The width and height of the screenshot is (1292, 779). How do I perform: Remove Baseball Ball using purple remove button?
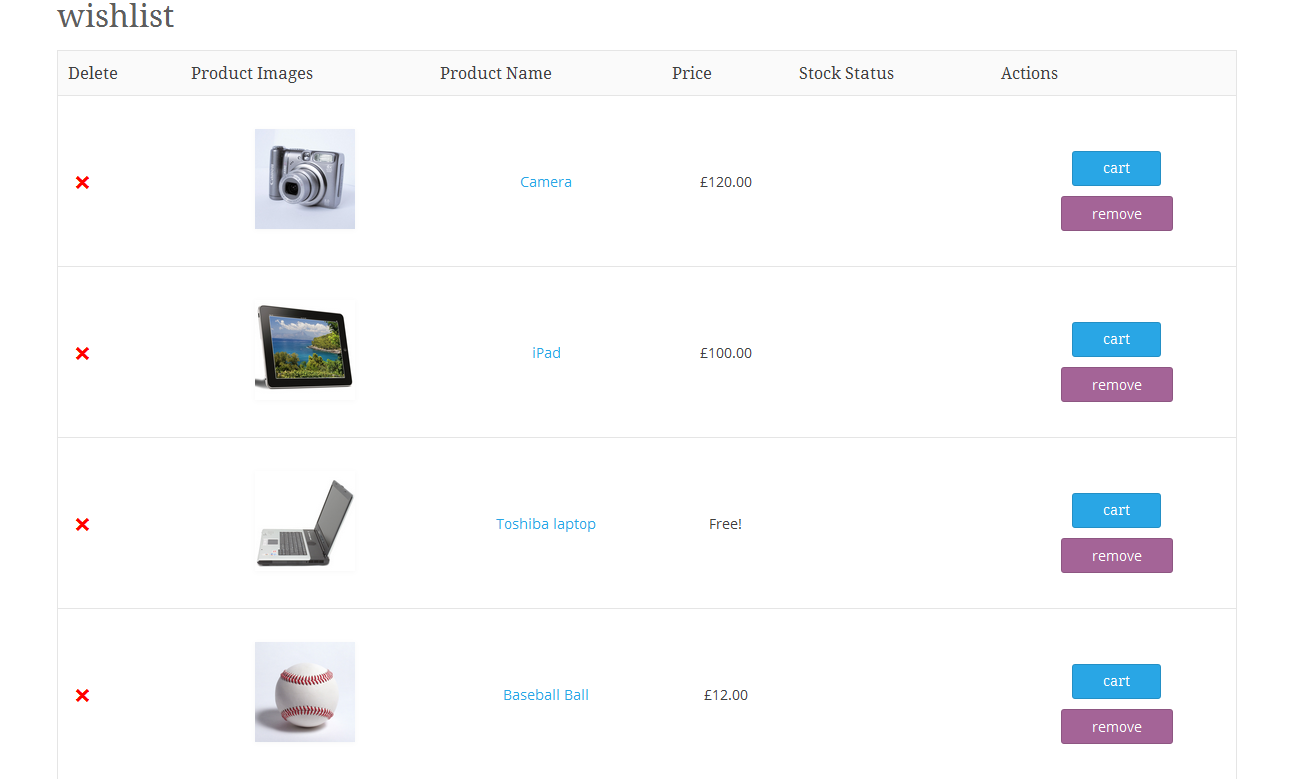pyautogui.click(x=1117, y=727)
